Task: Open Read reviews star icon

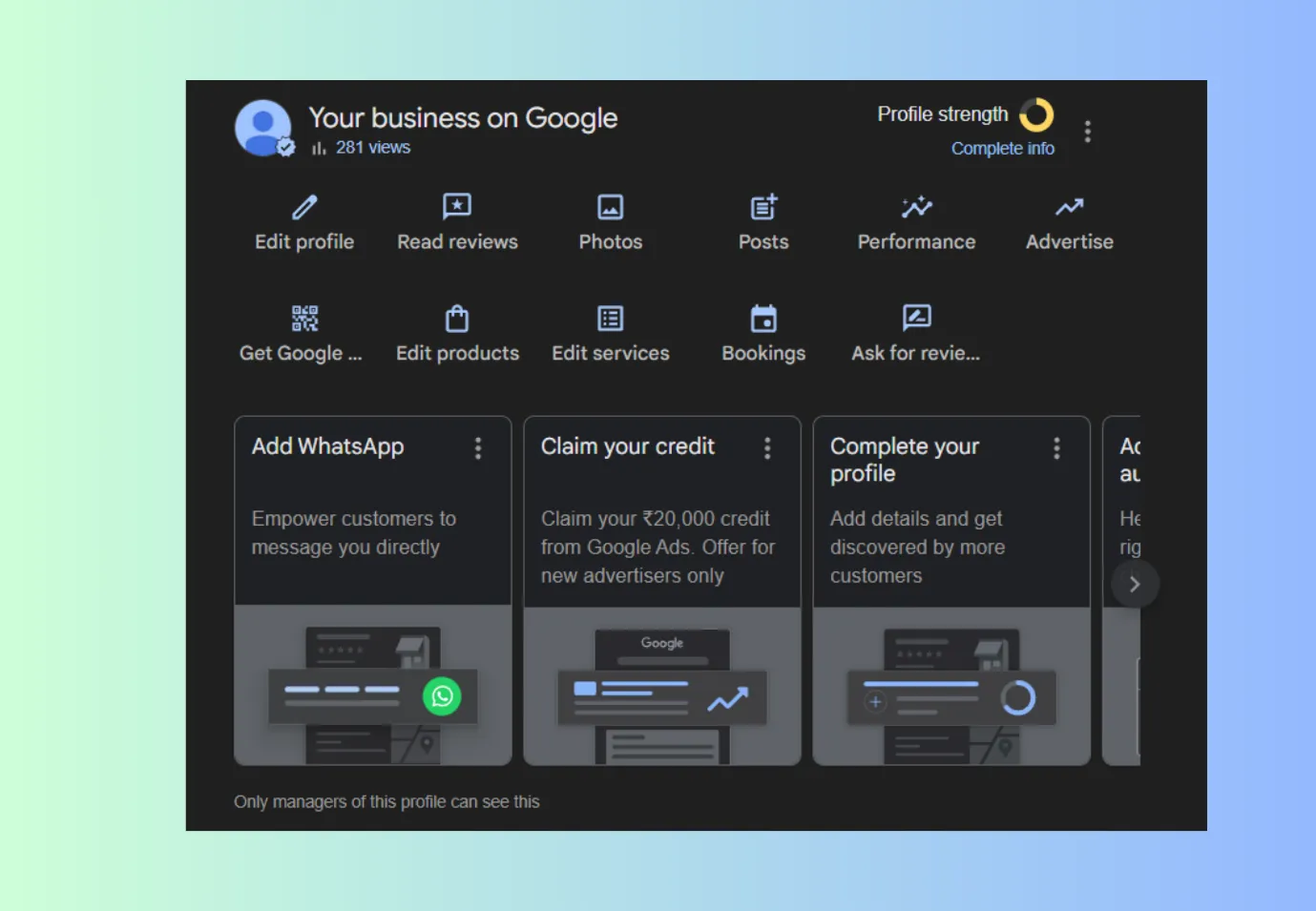Action: (x=457, y=207)
